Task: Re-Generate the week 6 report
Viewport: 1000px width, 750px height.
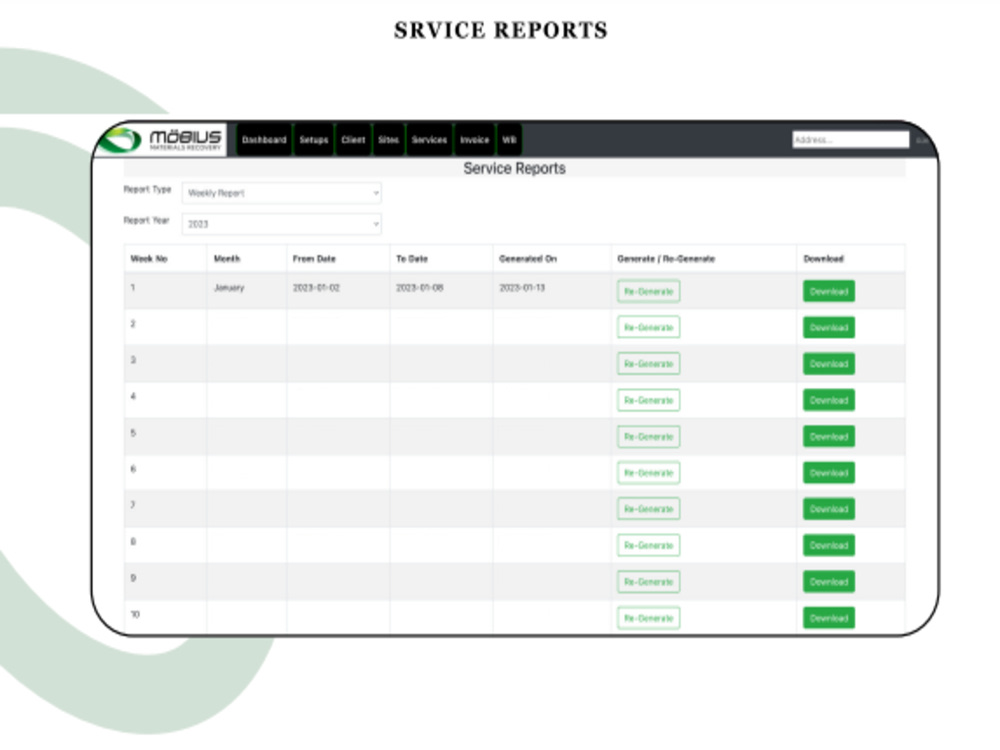Action: pos(649,473)
